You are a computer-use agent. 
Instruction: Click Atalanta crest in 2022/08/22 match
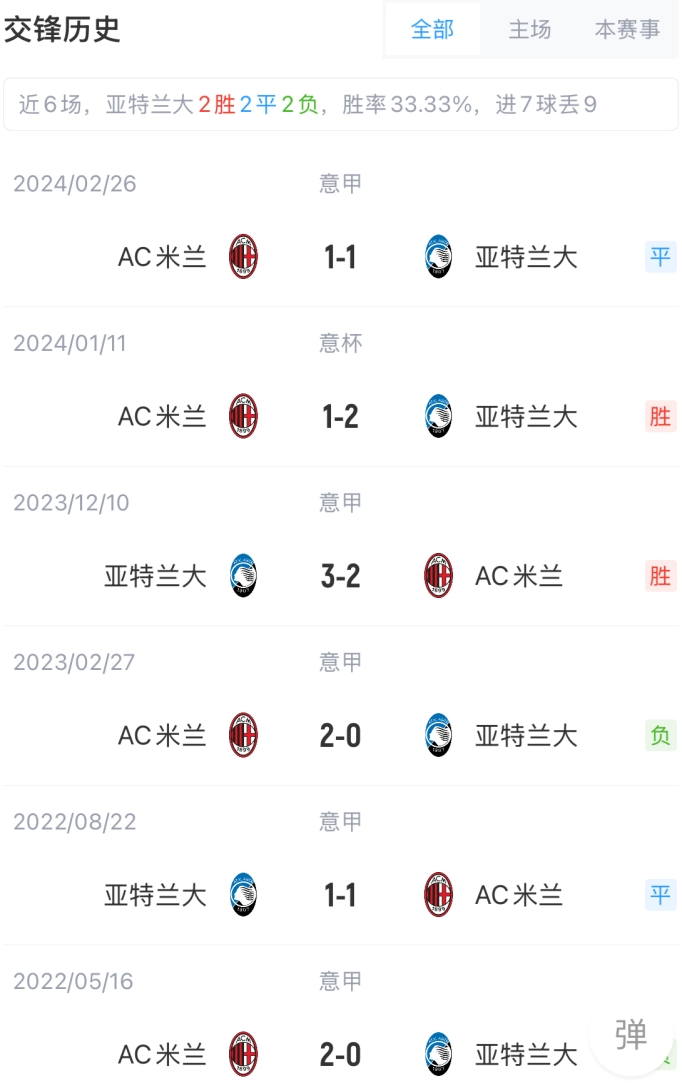point(243,895)
